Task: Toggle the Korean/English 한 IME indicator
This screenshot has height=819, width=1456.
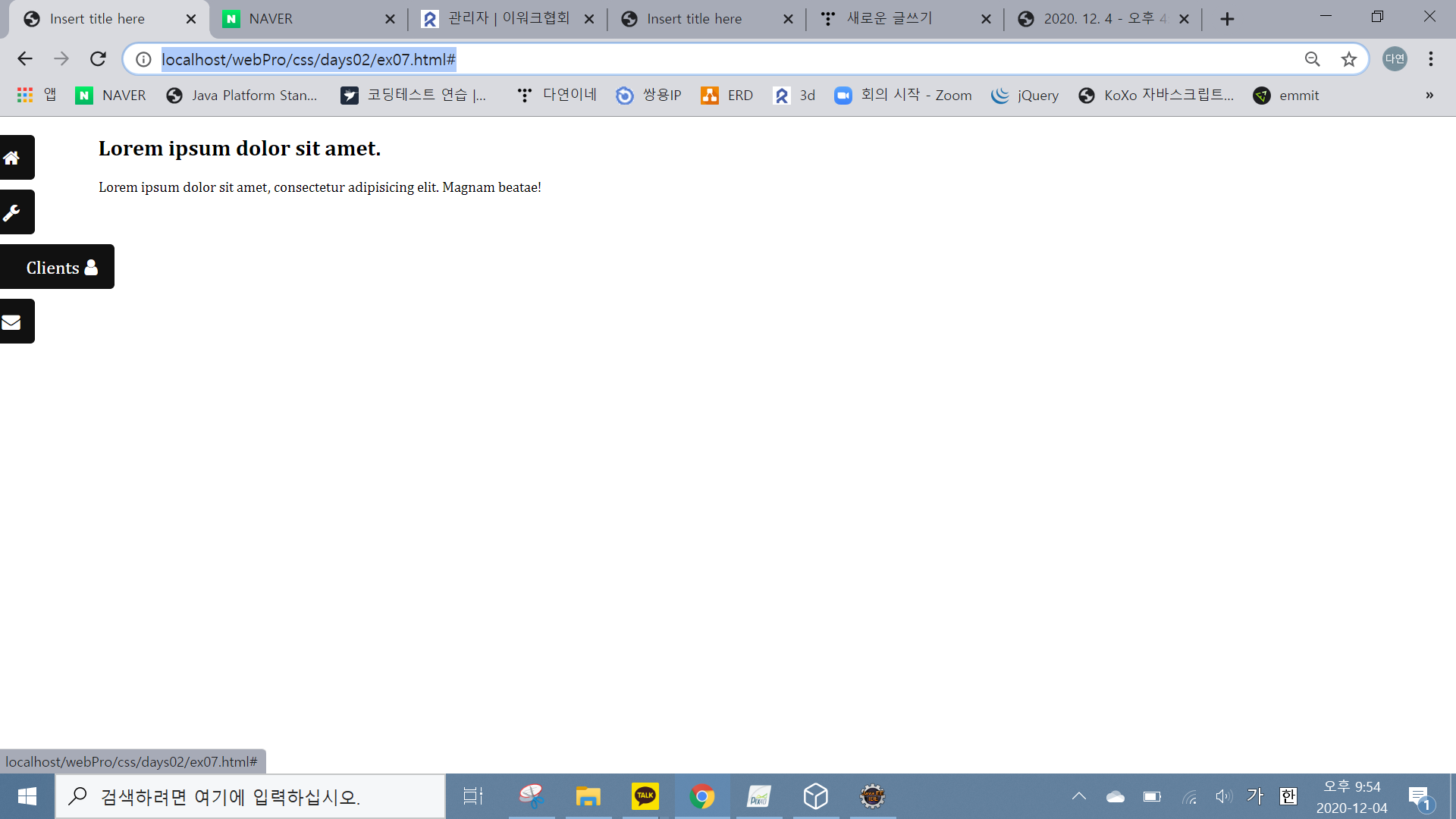Action: pos(1288,796)
